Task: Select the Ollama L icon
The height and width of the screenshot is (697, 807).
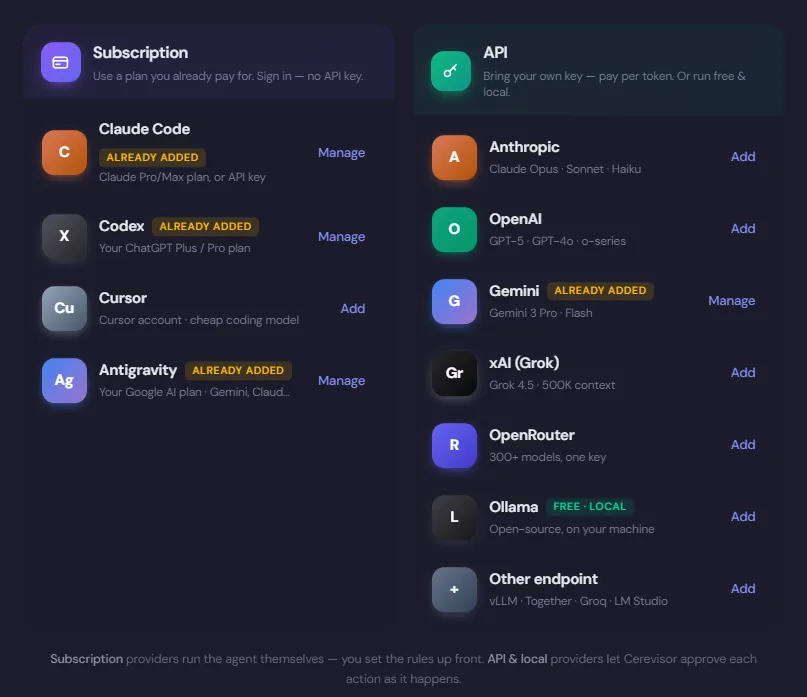Action: [x=454, y=518]
